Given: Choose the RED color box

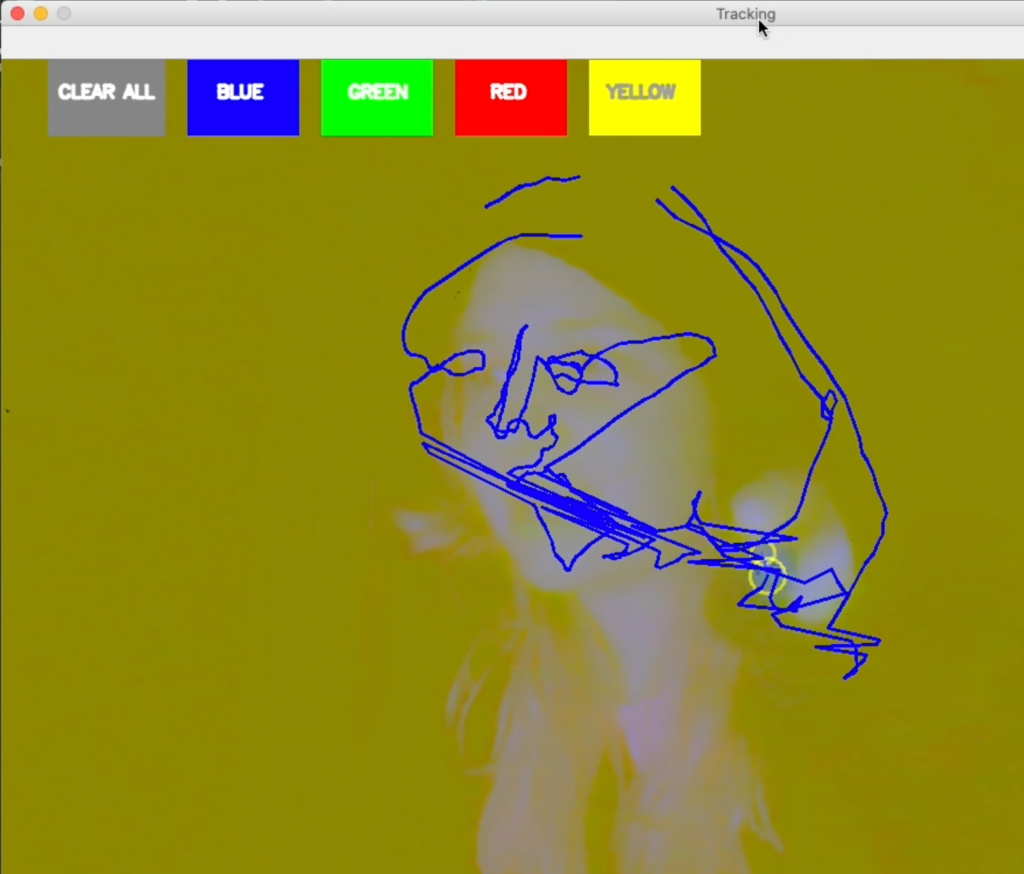Looking at the screenshot, I should pos(510,97).
